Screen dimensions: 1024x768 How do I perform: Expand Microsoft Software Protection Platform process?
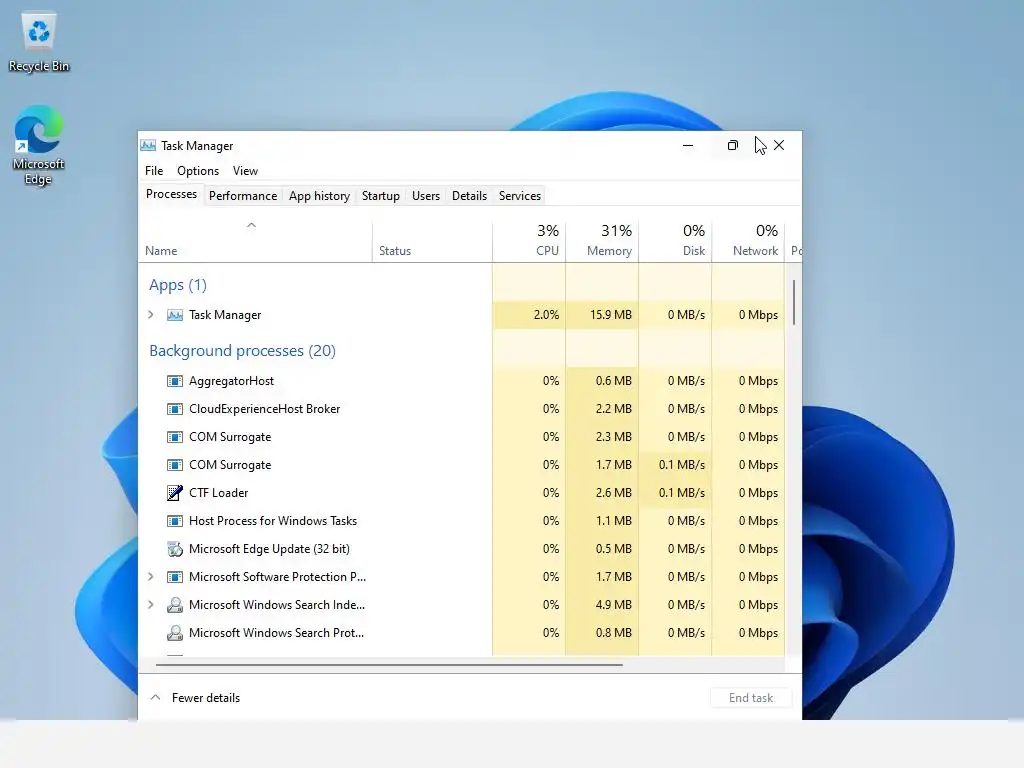[x=151, y=577]
